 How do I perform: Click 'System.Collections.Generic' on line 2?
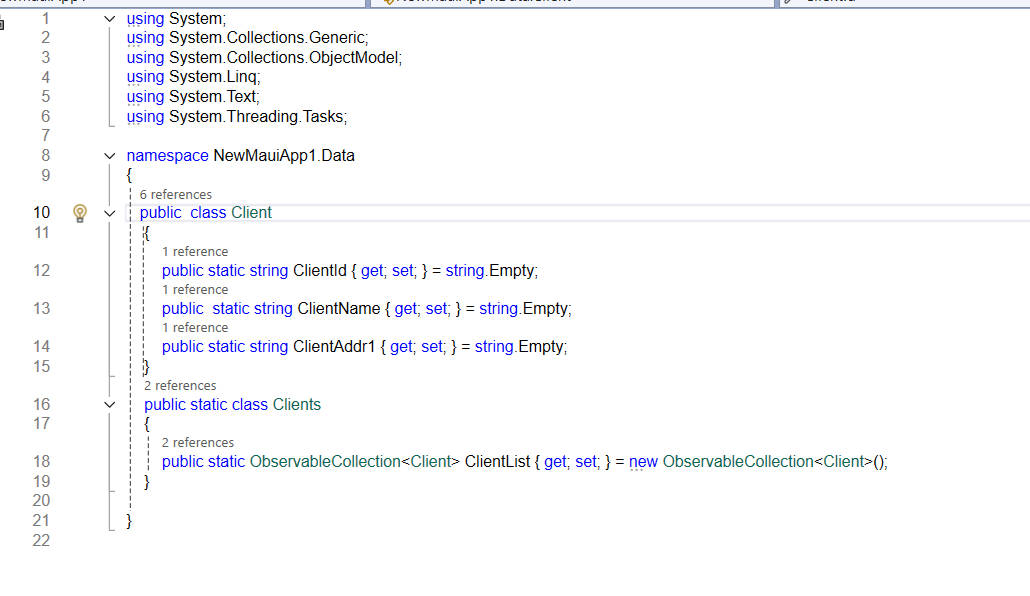tap(267, 38)
